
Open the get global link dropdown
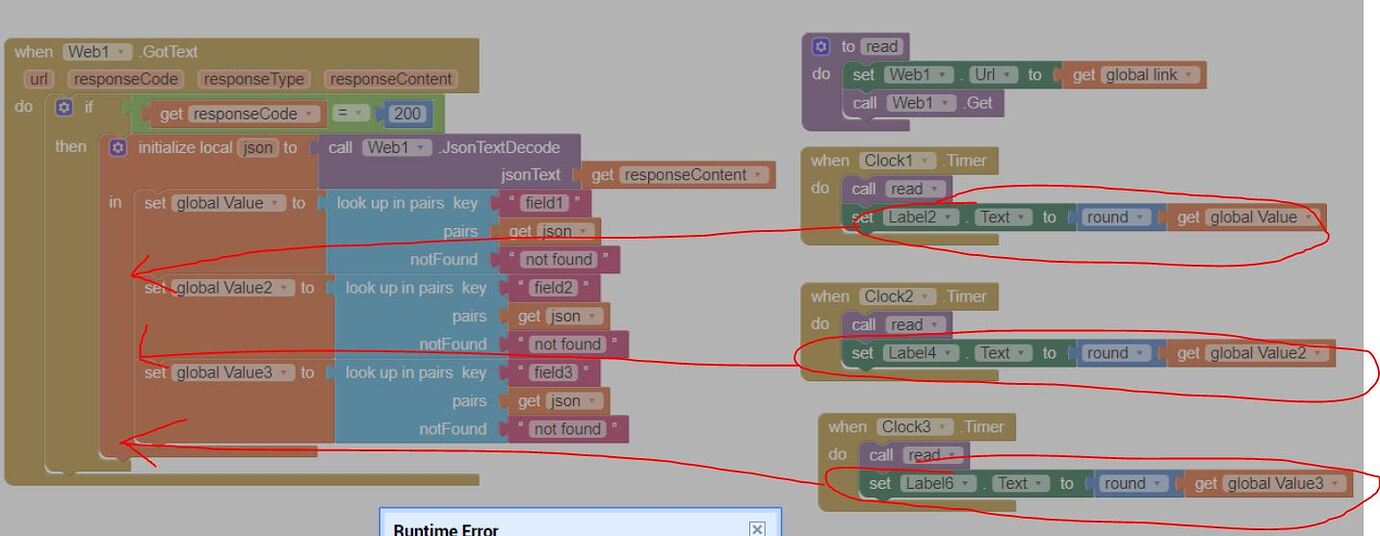pos(1149,75)
